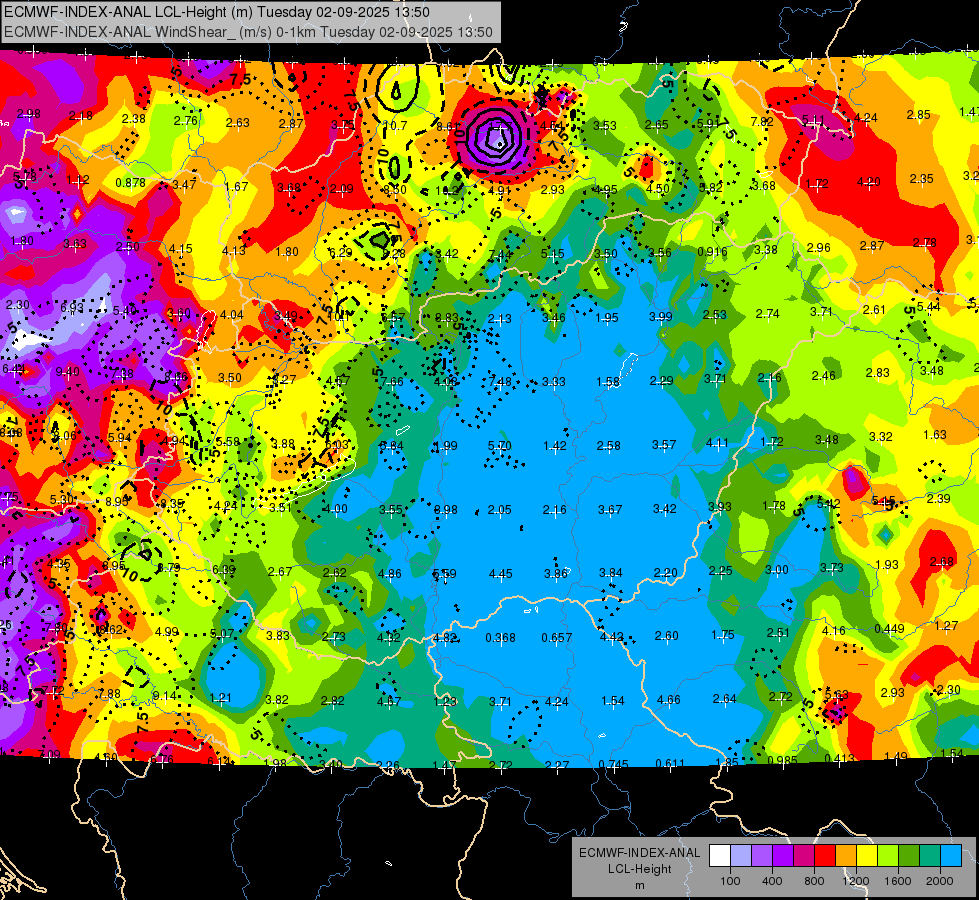The width and height of the screenshot is (979, 900).
Task: Click the grid value 8.98
Action: (x=446, y=510)
